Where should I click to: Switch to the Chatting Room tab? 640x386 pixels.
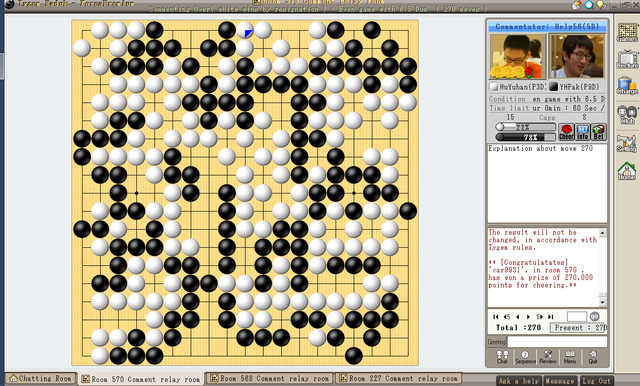40,378
